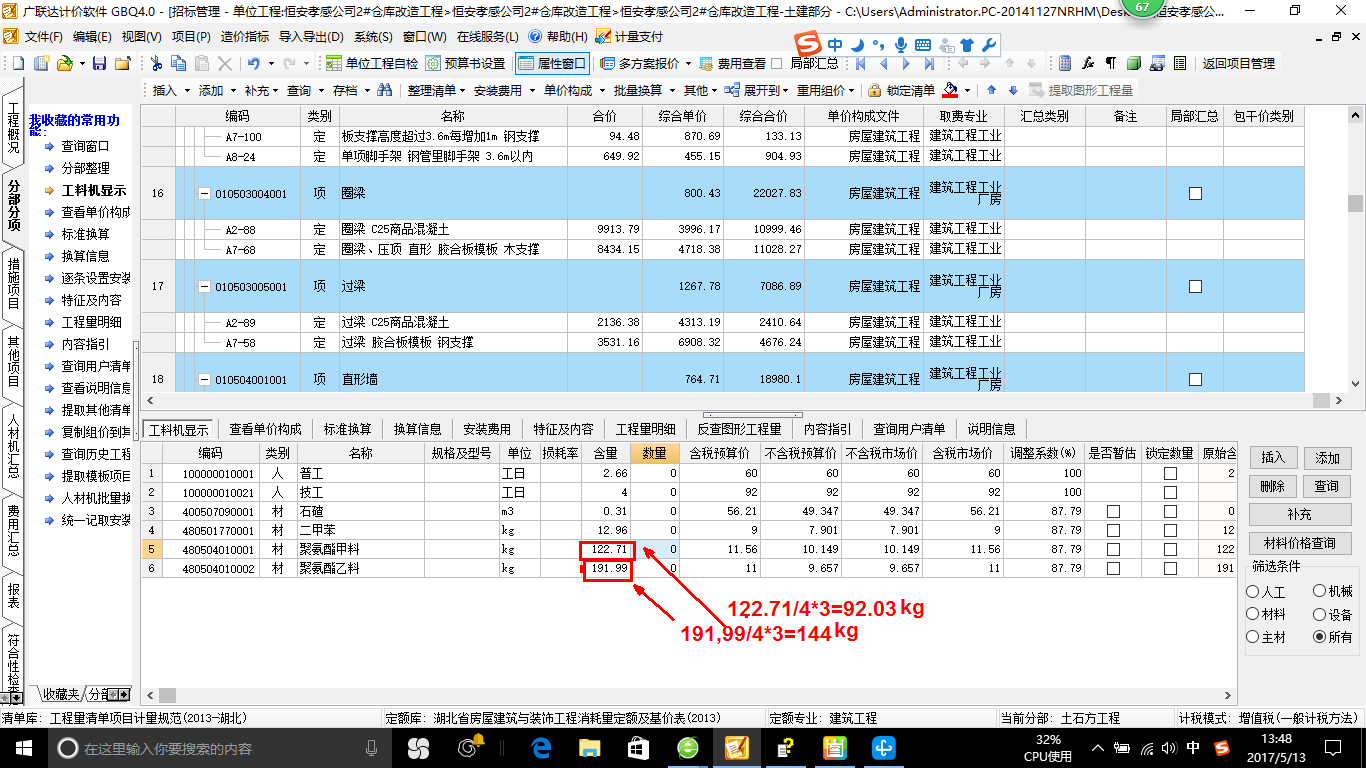The image size is (1366, 768).
Task: Open the fill color dropdown arrow
Action: 965,90
